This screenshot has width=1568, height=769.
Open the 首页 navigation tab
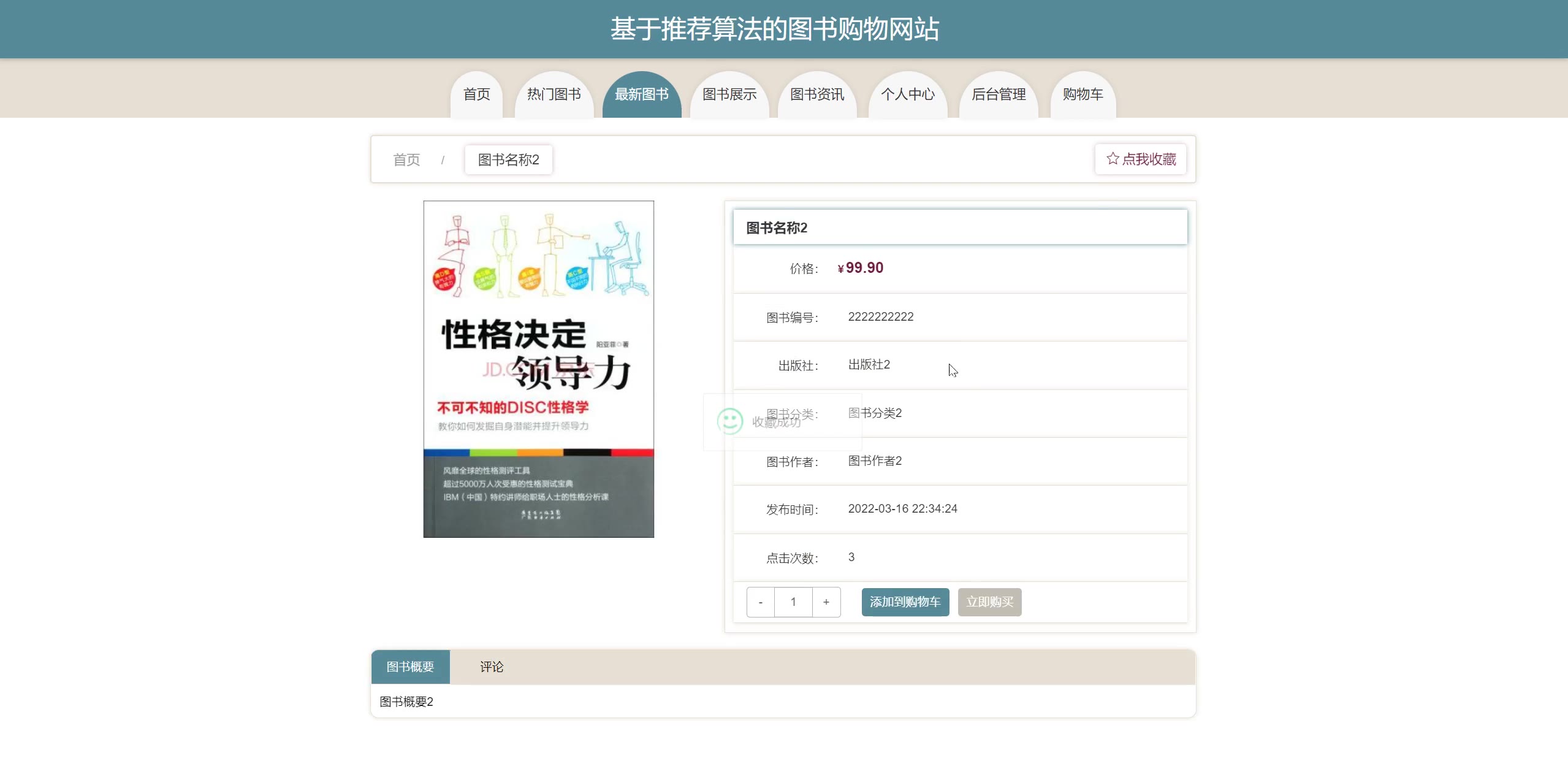[x=476, y=94]
